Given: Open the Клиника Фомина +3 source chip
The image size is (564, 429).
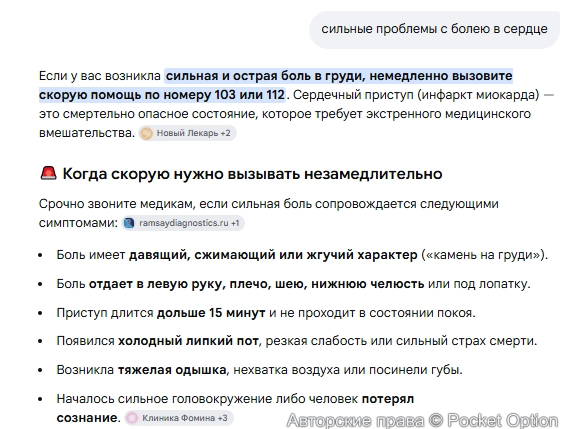Looking at the screenshot, I should (179, 418).
